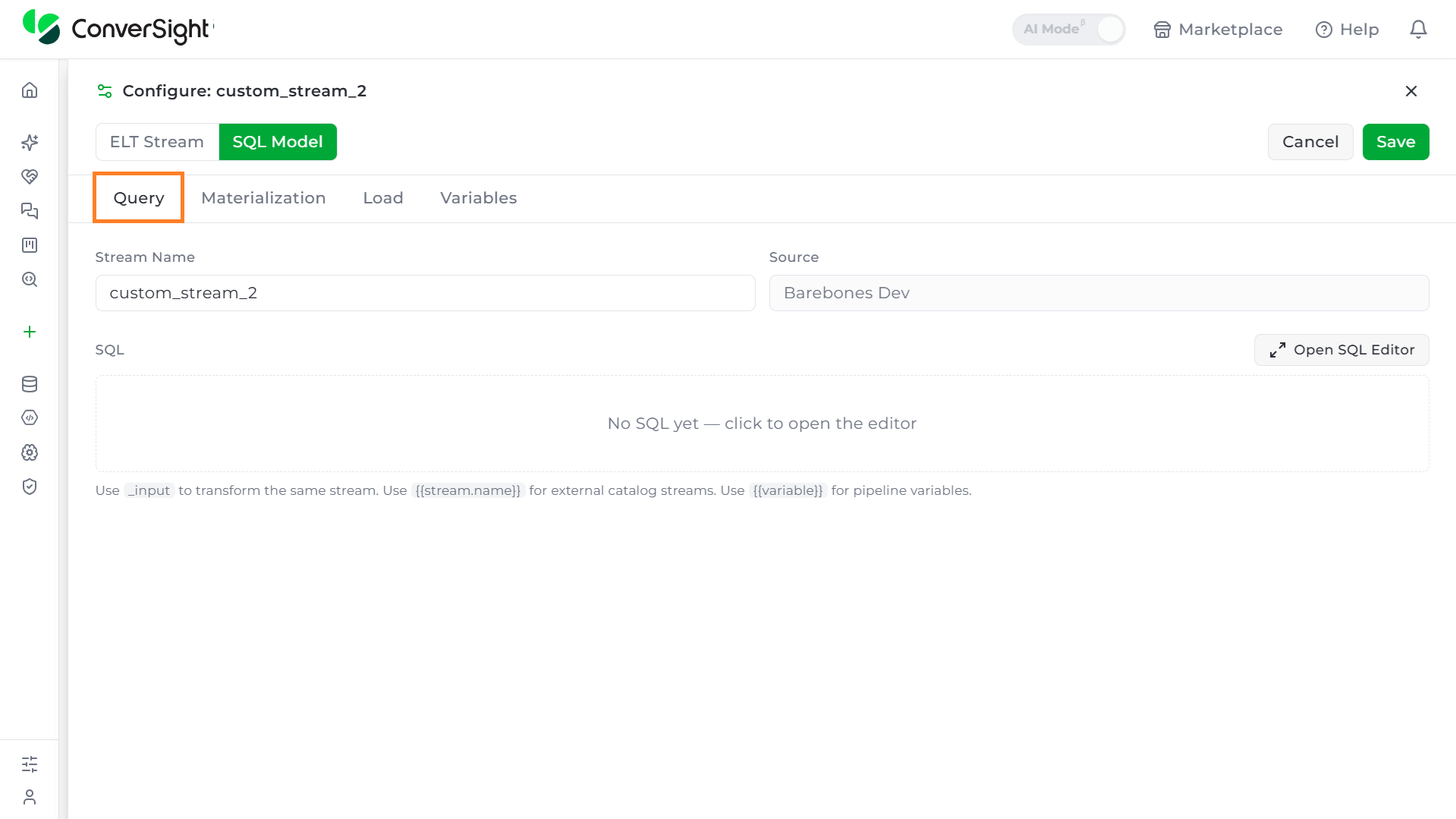
Task: Click the Stream Name input field
Action: [x=426, y=293]
